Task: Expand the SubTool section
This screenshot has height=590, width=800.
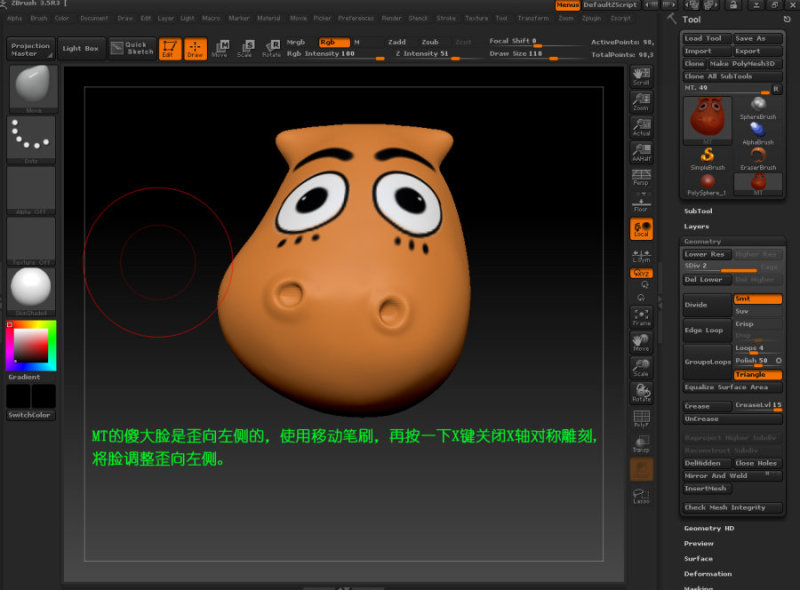Action: point(698,211)
